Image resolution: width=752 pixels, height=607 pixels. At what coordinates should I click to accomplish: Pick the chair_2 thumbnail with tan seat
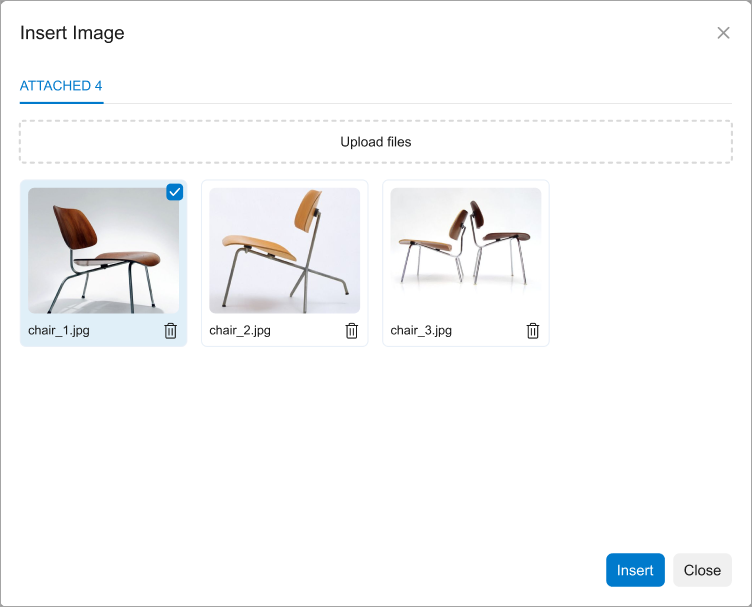[284, 250]
